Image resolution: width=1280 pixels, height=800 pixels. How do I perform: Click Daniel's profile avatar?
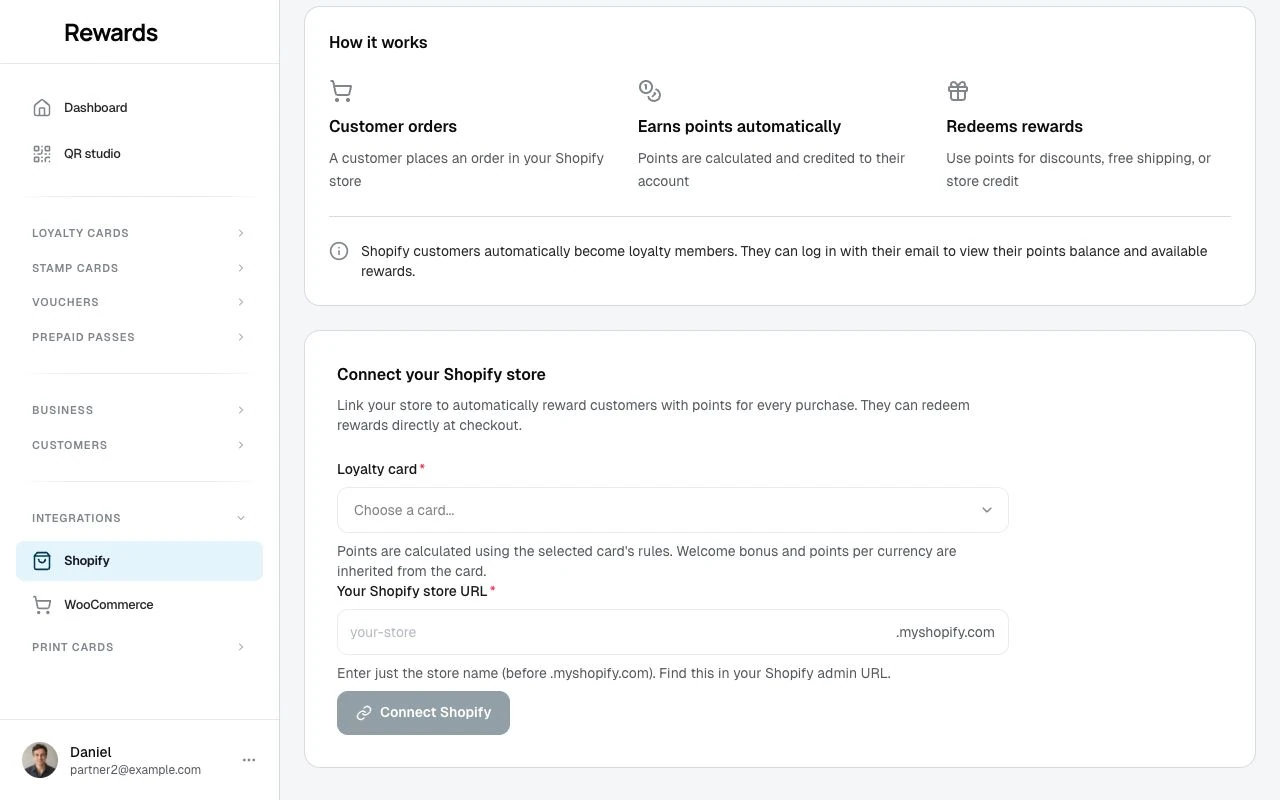click(40, 760)
